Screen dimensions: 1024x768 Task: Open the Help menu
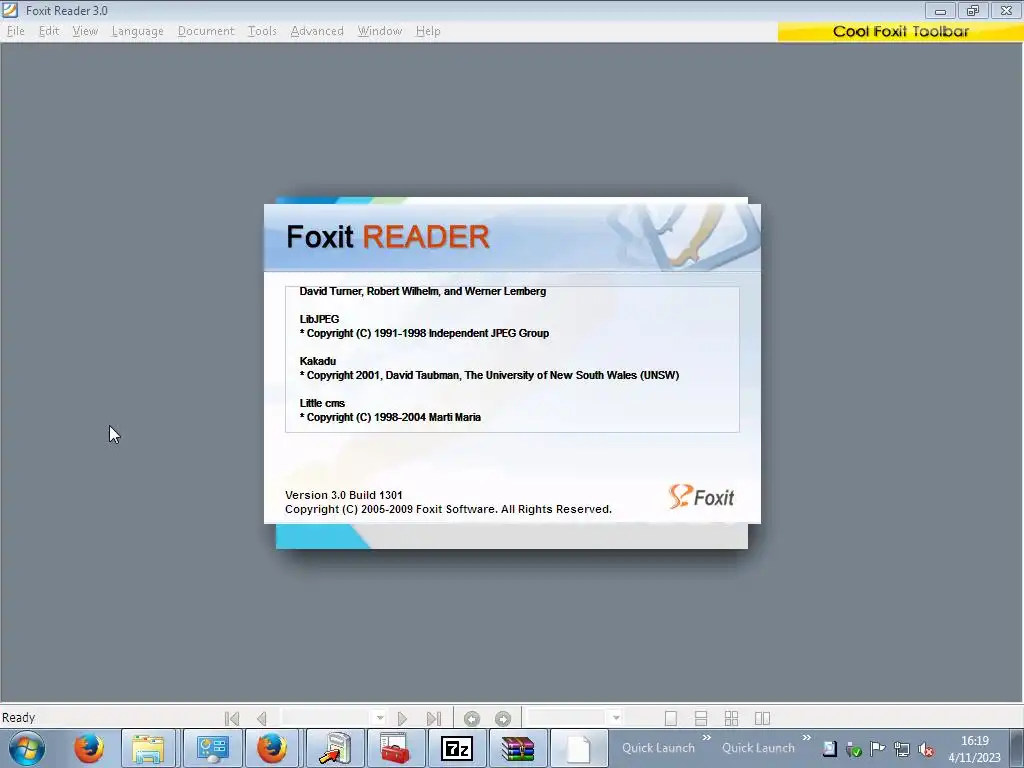(428, 31)
